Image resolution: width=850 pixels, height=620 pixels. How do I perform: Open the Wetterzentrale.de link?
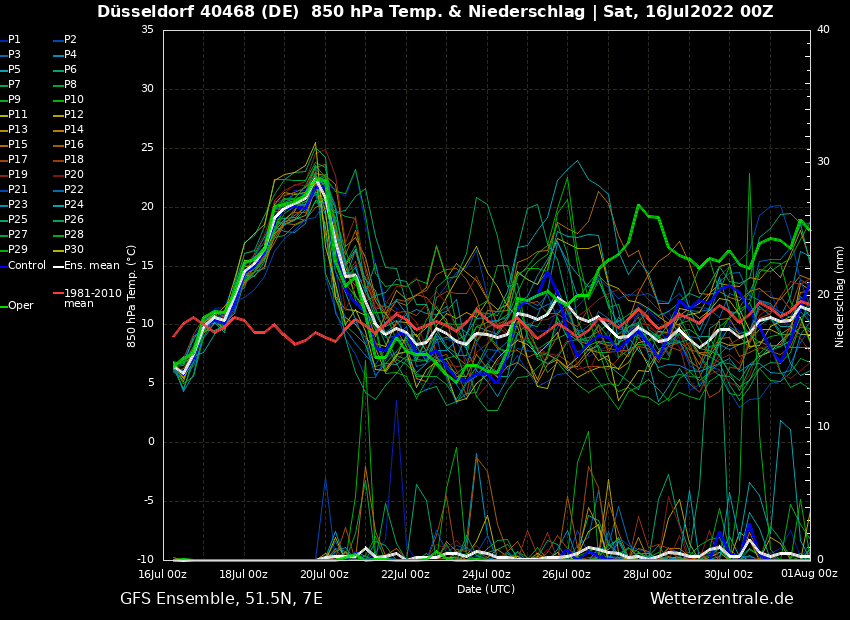click(x=721, y=599)
